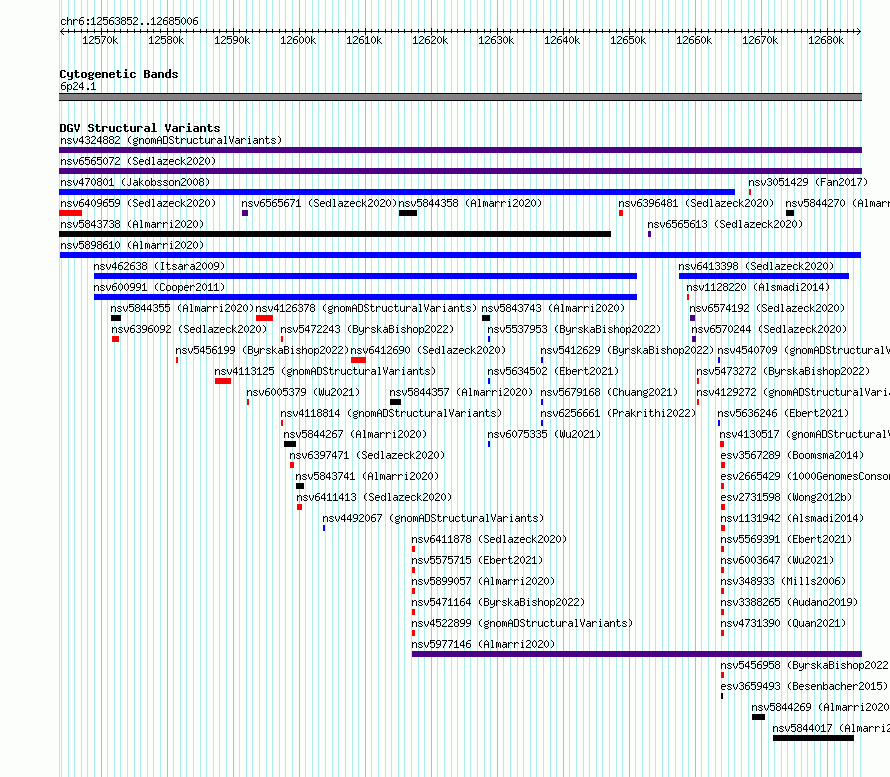Click the red nsv4126378 gnomAD marker
Viewport: 890px width, 777px height.
(x=265, y=318)
